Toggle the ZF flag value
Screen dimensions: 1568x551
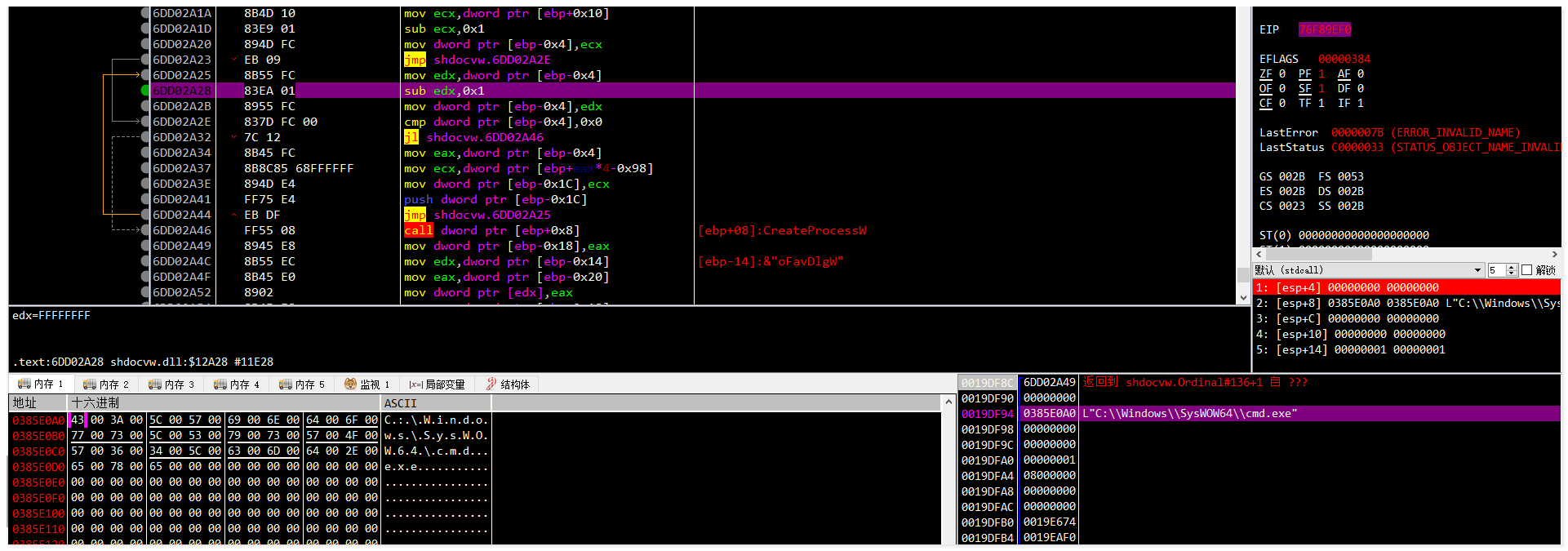tap(1282, 74)
